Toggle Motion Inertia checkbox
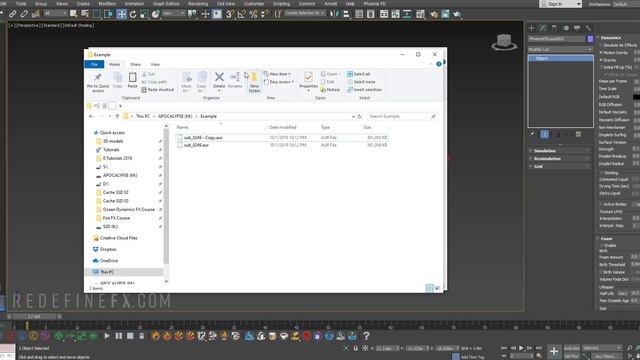Image resolution: width=640 pixels, height=360 pixels. pos(601,53)
